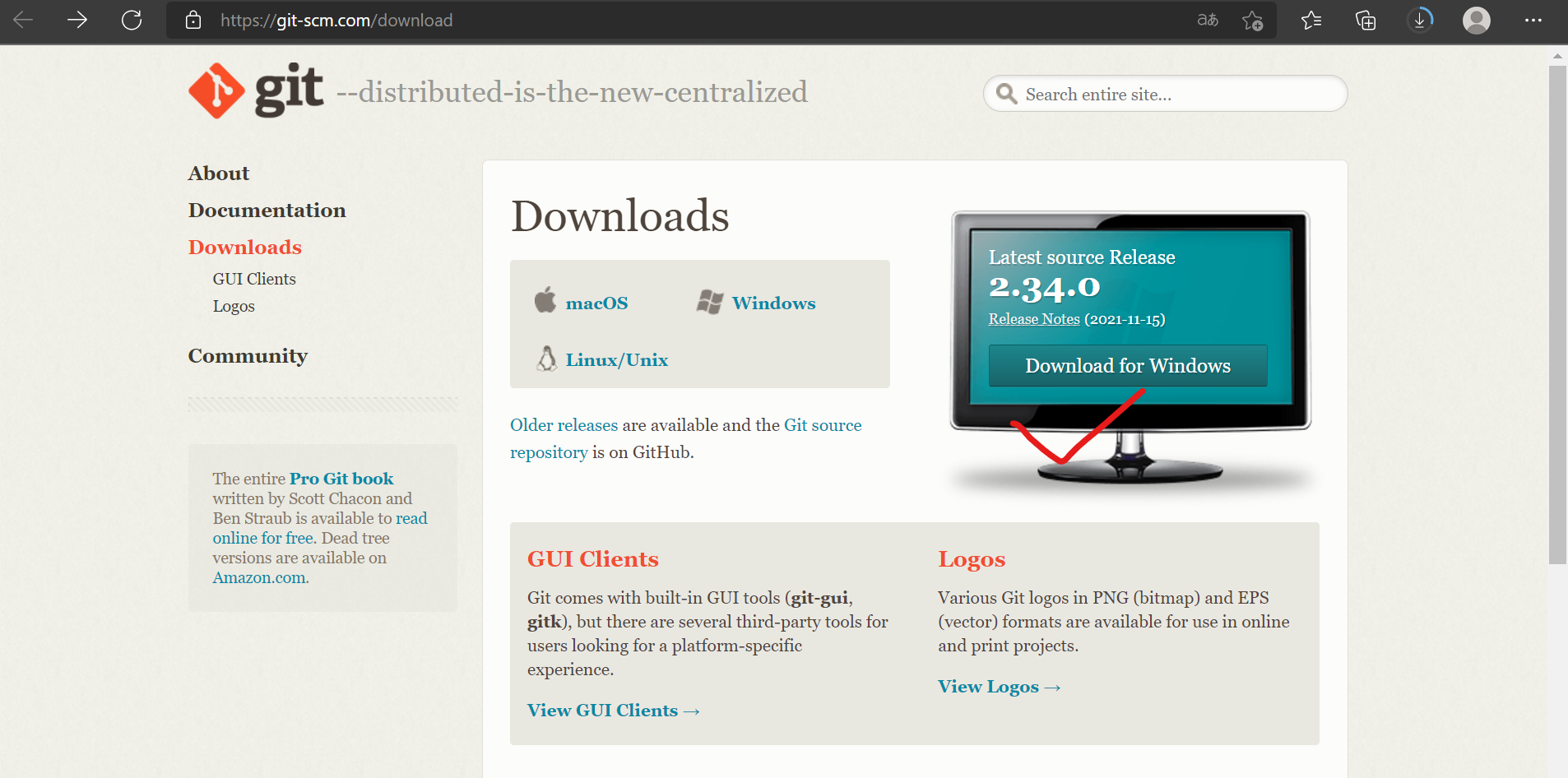Add this page to favorites with the star-plus icon
Viewport: 1568px width, 778px height.
point(1253,20)
